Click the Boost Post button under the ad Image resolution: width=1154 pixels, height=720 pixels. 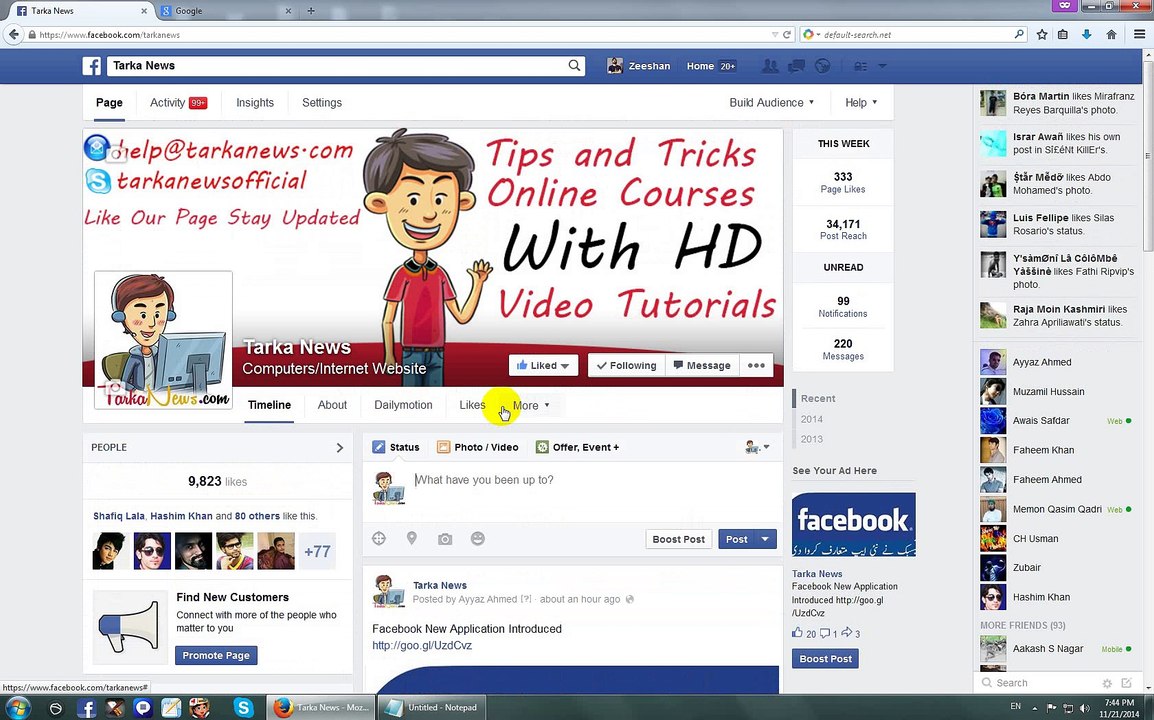825,659
